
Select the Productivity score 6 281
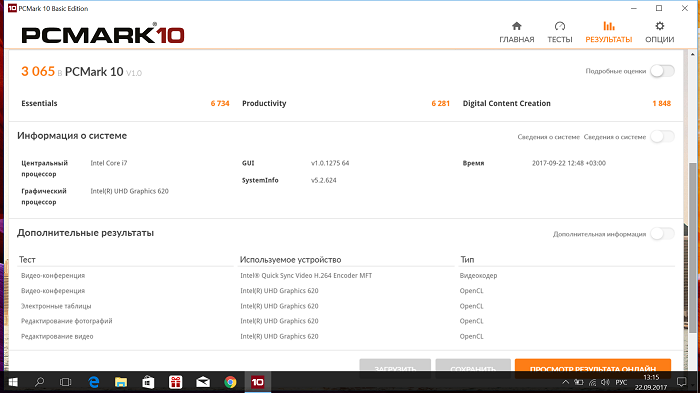[440, 103]
